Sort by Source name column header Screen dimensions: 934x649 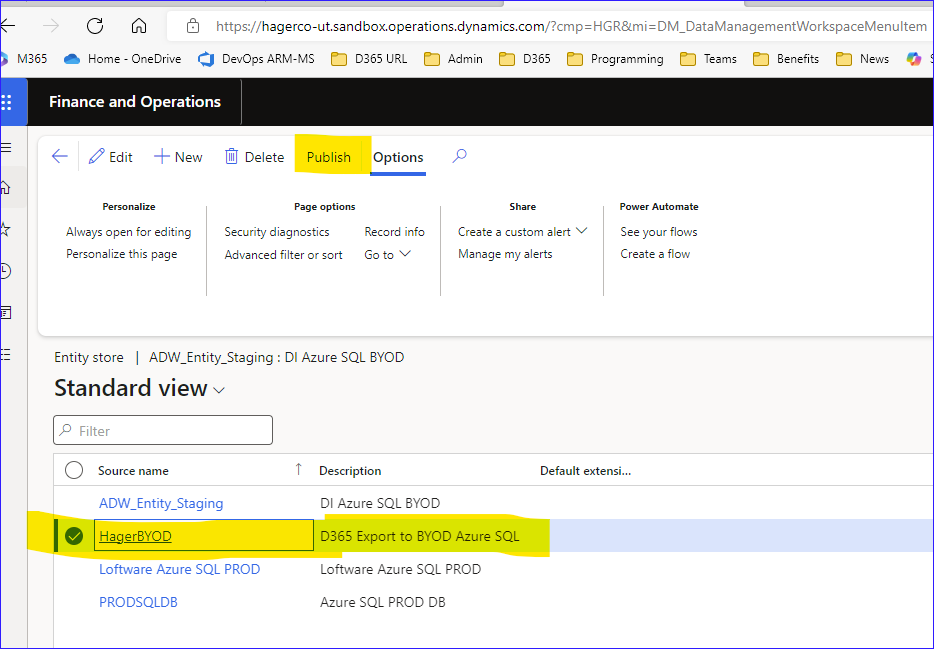pos(133,470)
